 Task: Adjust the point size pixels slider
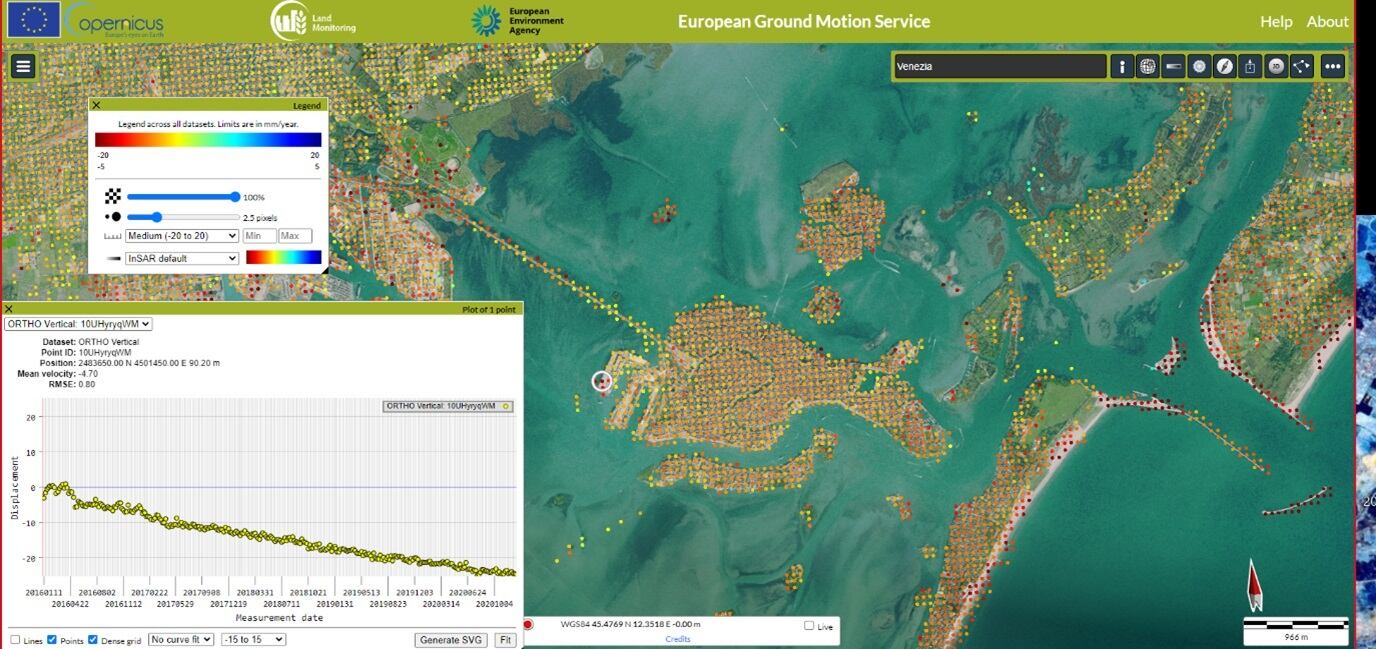(158, 217)
